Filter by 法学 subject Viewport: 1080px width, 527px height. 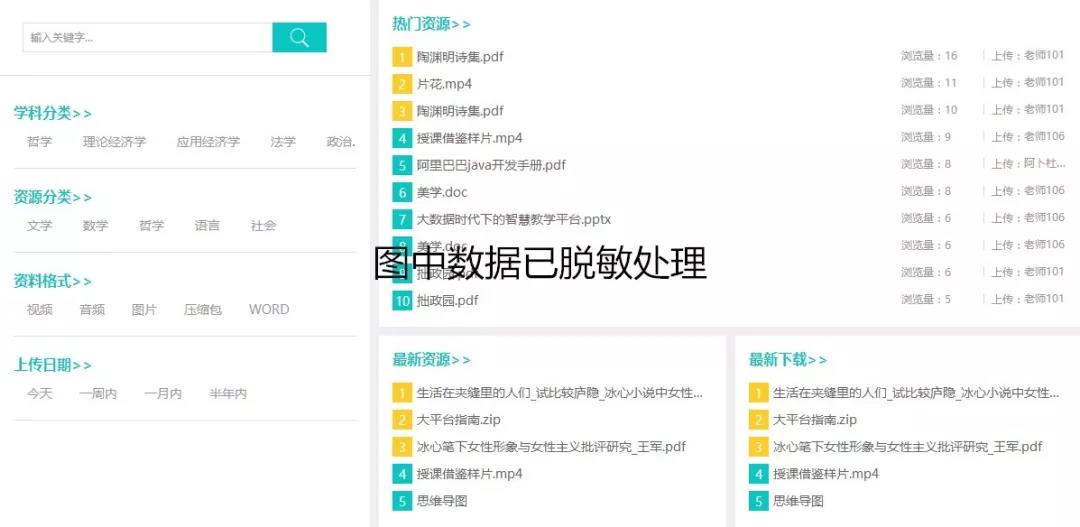(283, 142)
